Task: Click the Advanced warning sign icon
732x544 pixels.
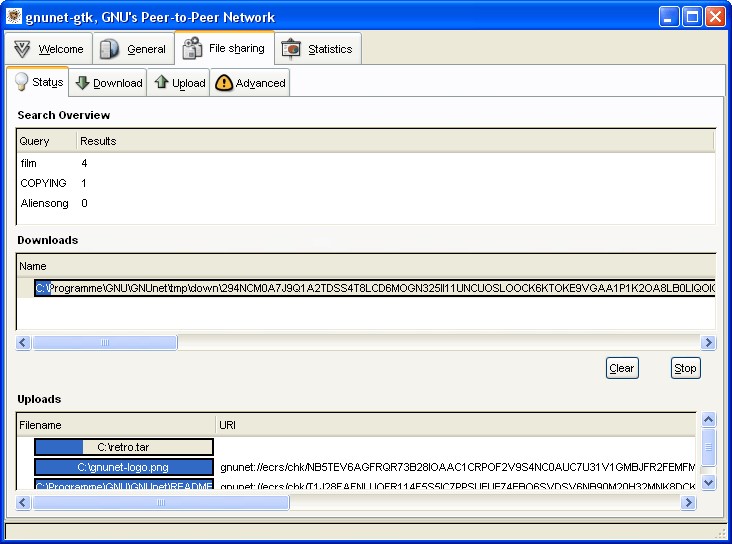Action: pos(224,83)
